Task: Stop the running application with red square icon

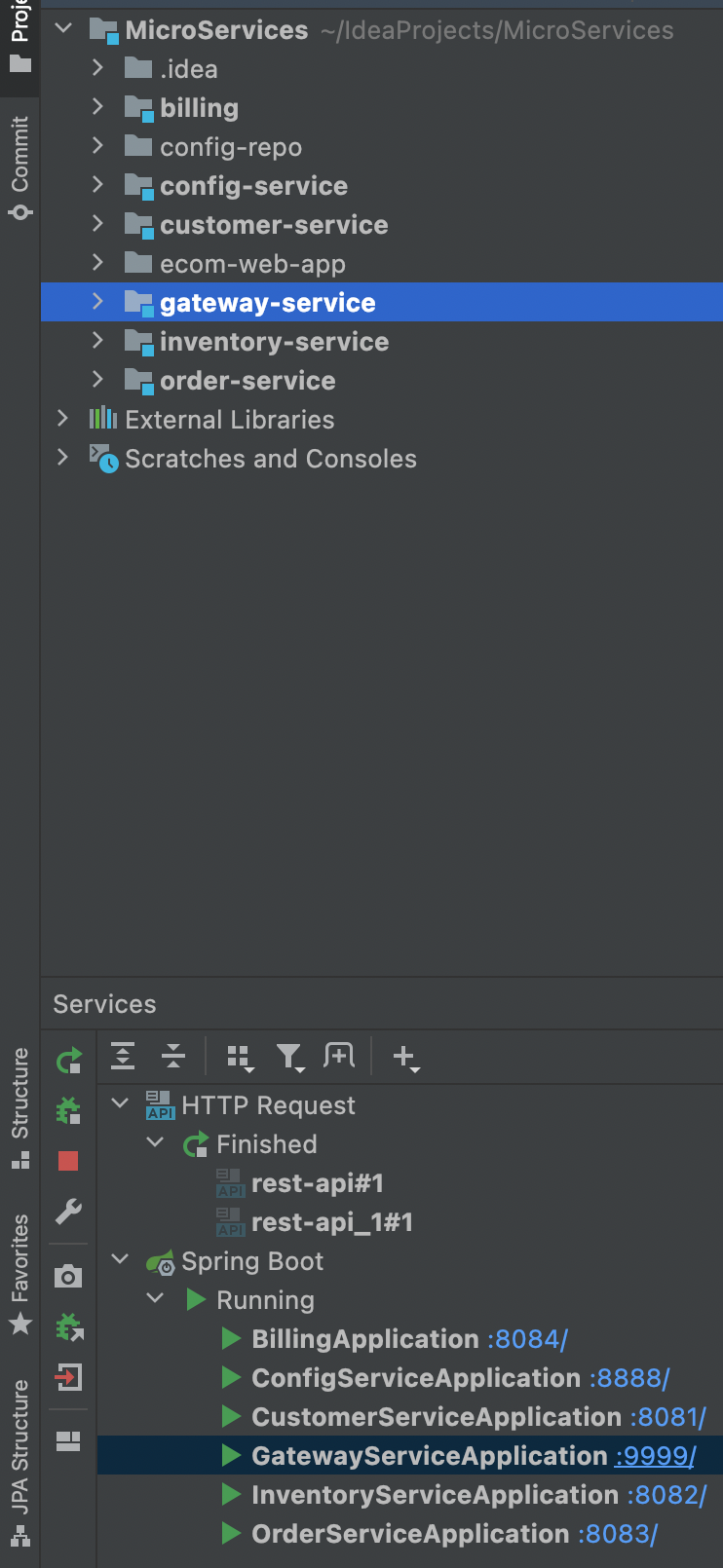Action: [x=68, y=1161]
